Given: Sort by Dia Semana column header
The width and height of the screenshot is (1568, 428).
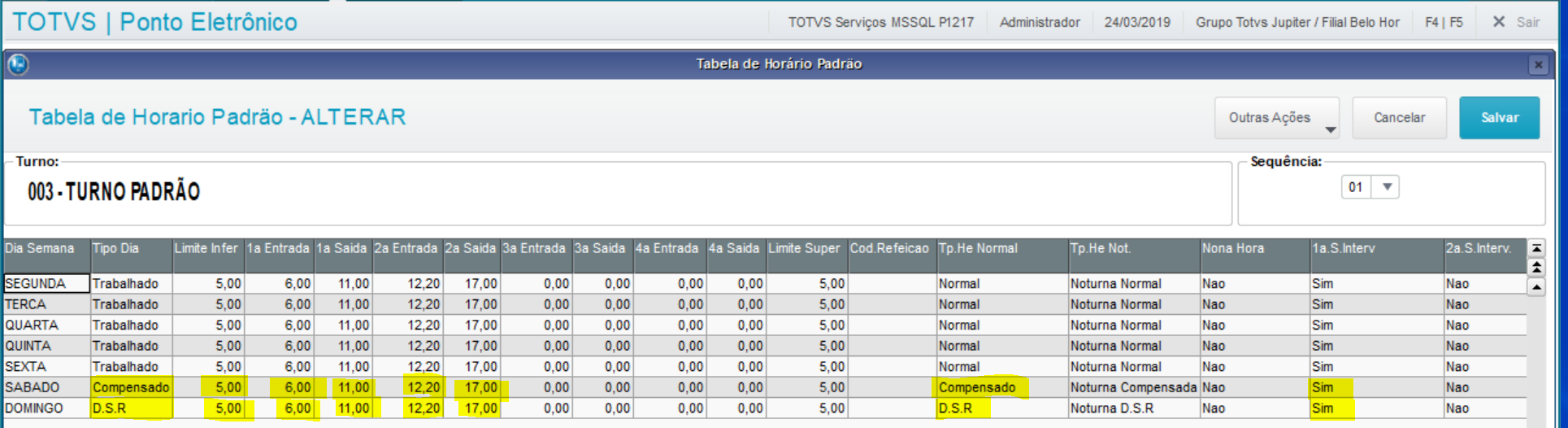Looking at the screenshot, I should pos(46,255).
